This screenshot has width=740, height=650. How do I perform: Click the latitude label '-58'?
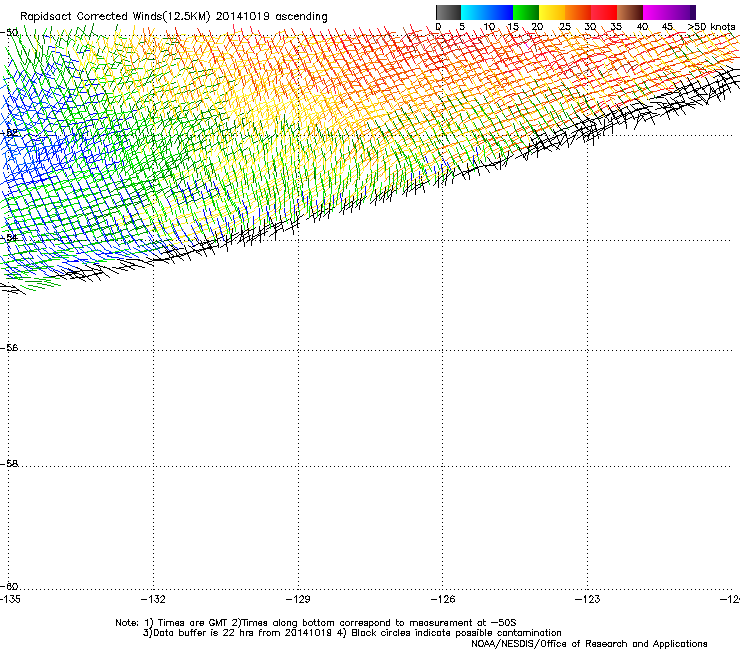click(x=9, y=464)
